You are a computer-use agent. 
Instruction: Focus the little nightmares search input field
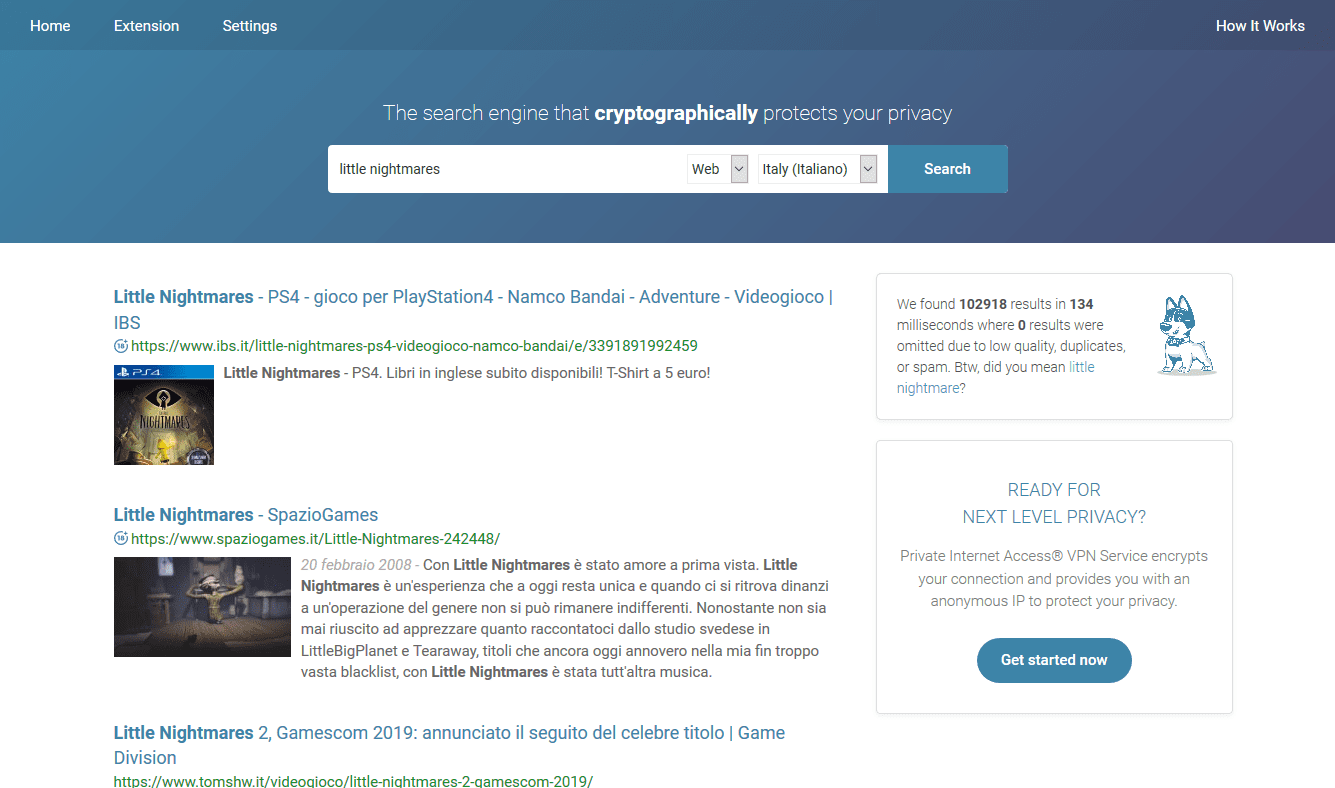[x=505, y=169]
